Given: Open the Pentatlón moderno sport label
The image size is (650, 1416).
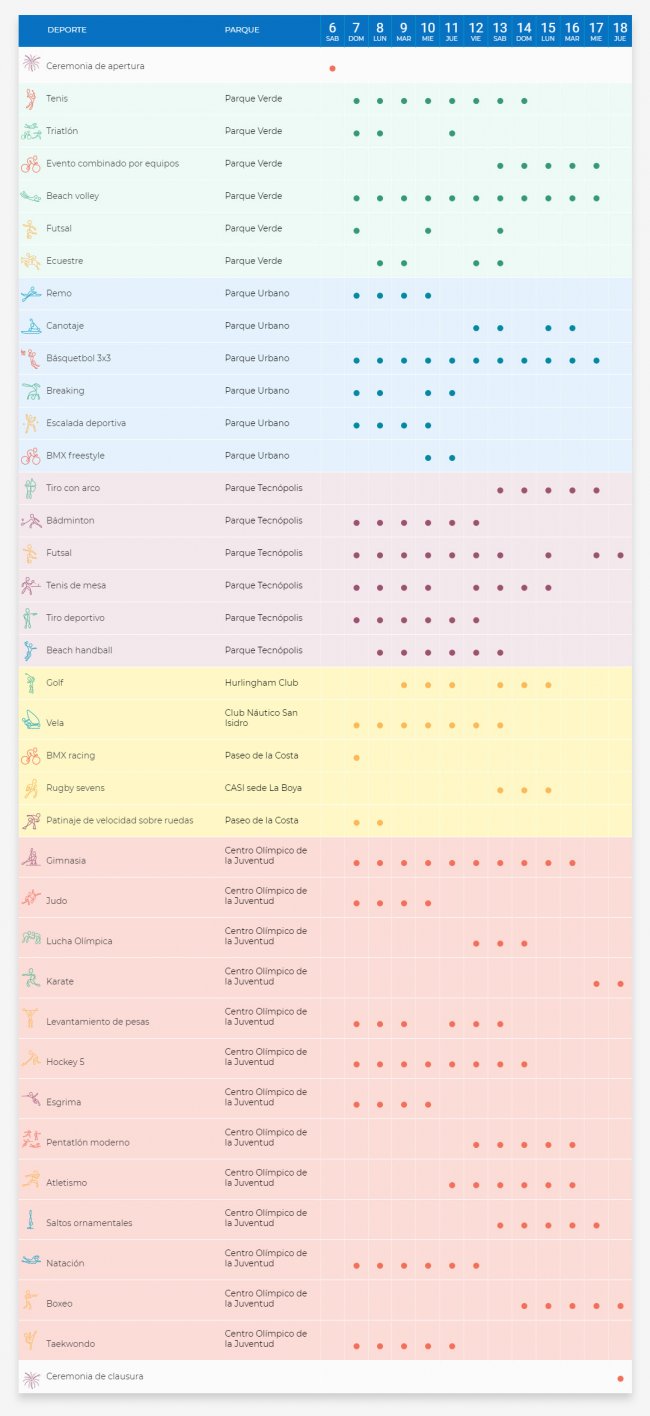Looking at the screenshot, I should pos(88,1142).
